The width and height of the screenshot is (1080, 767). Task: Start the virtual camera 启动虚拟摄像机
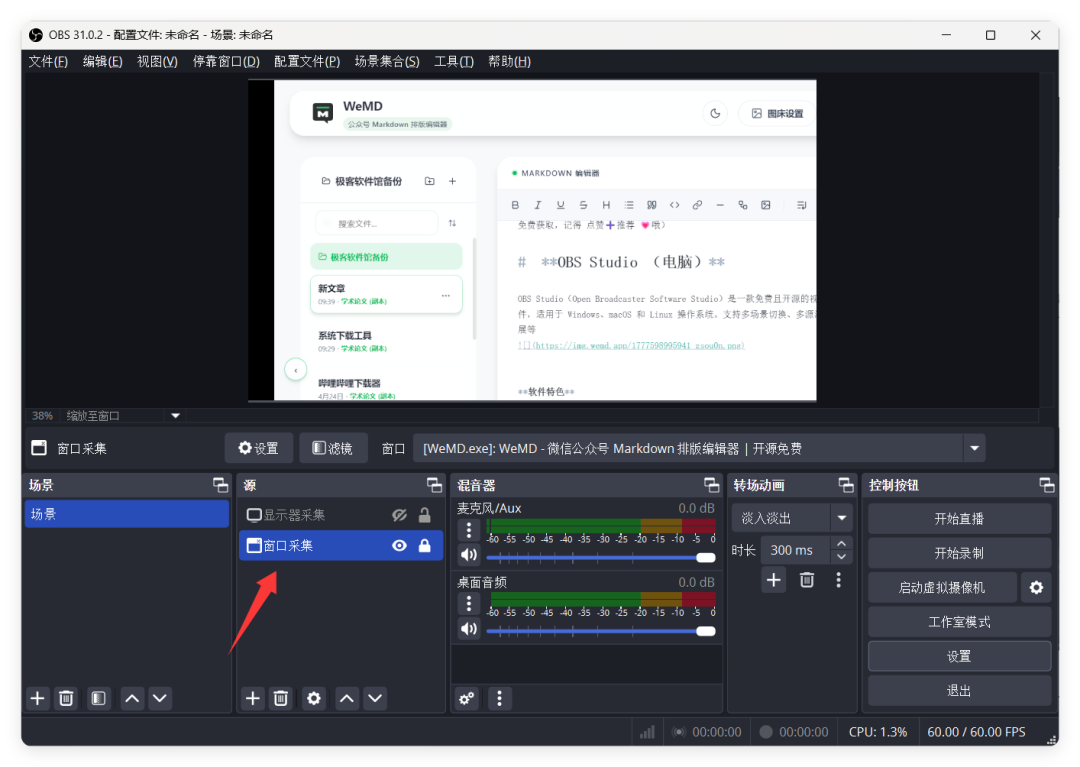point(942,587)
